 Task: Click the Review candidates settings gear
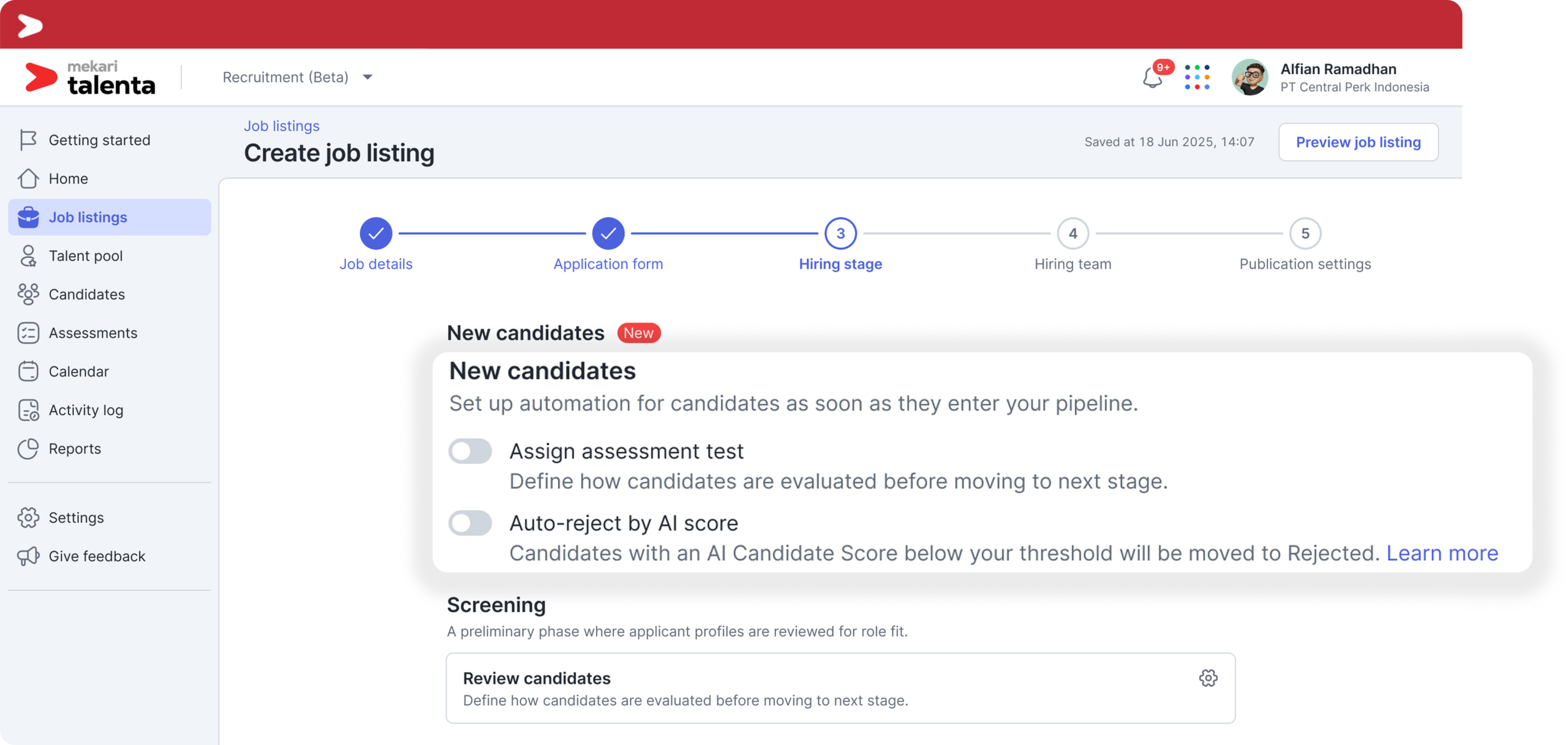pos(1207,678)
